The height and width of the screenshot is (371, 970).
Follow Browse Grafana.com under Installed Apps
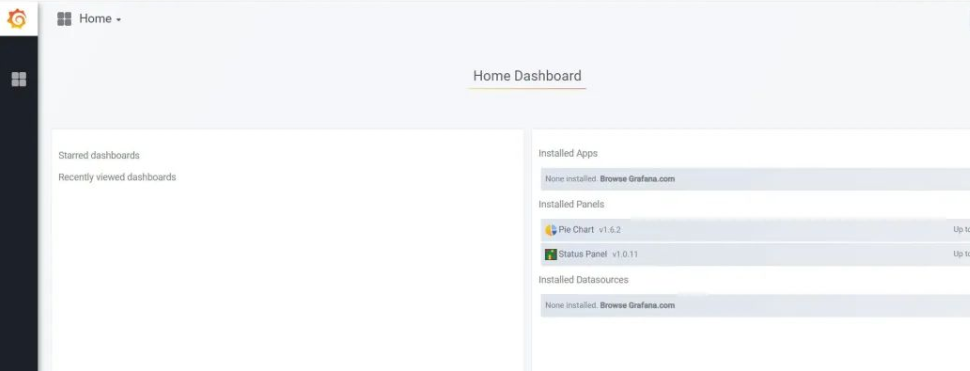(637, 179)
